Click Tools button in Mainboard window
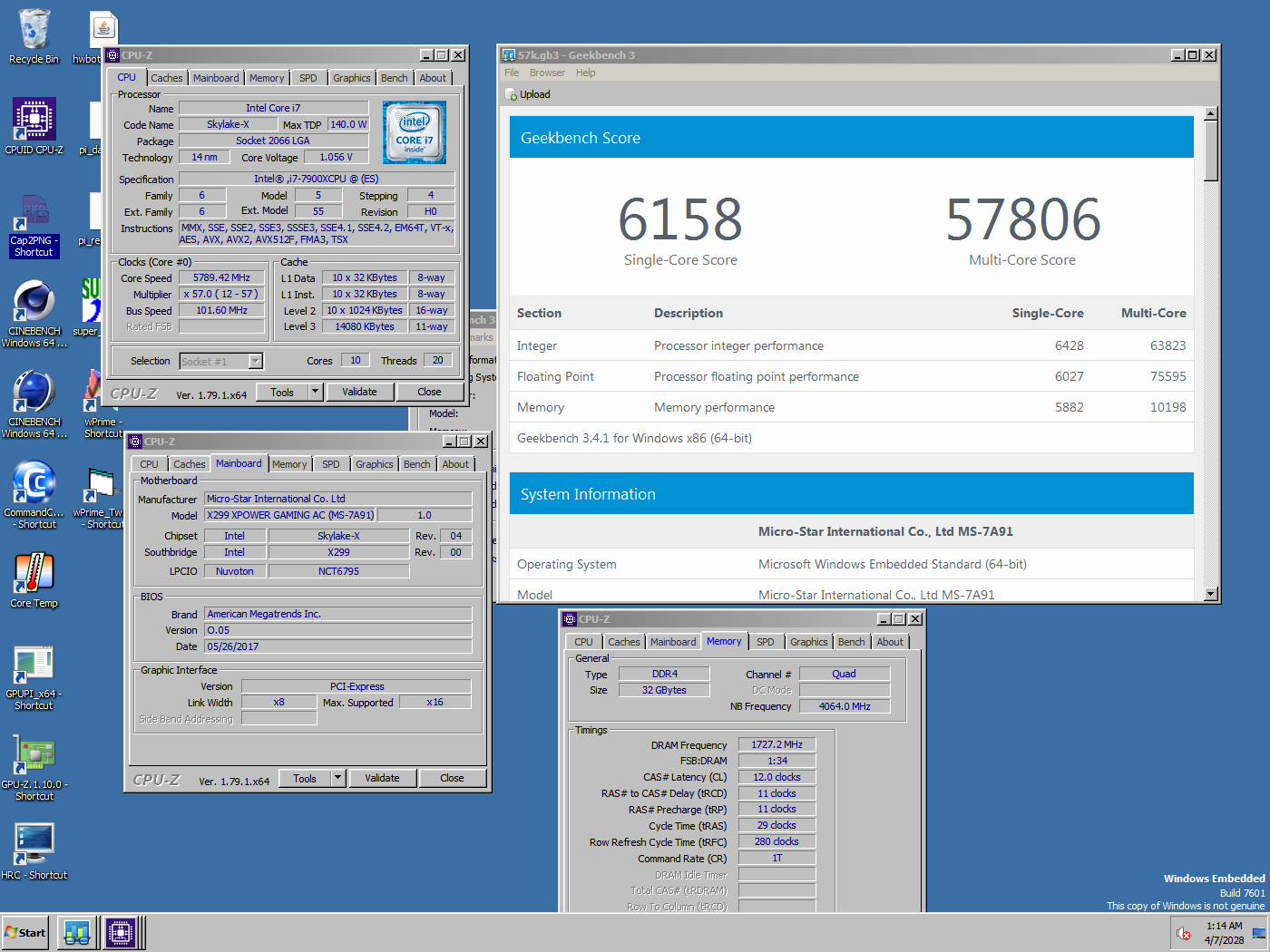 (x=305, y=778)
